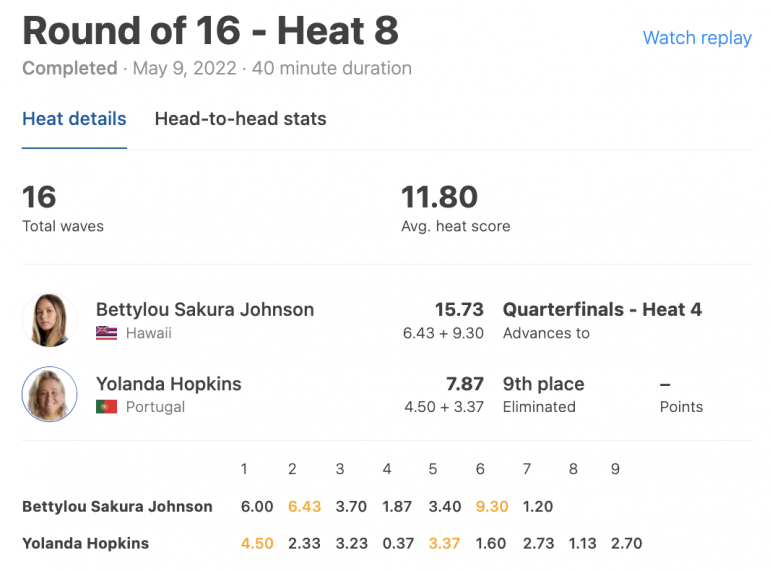The height and width of the screenshot is (571, 770).
Task: Click the Hawaii flag icon
Action: (107, 333)
